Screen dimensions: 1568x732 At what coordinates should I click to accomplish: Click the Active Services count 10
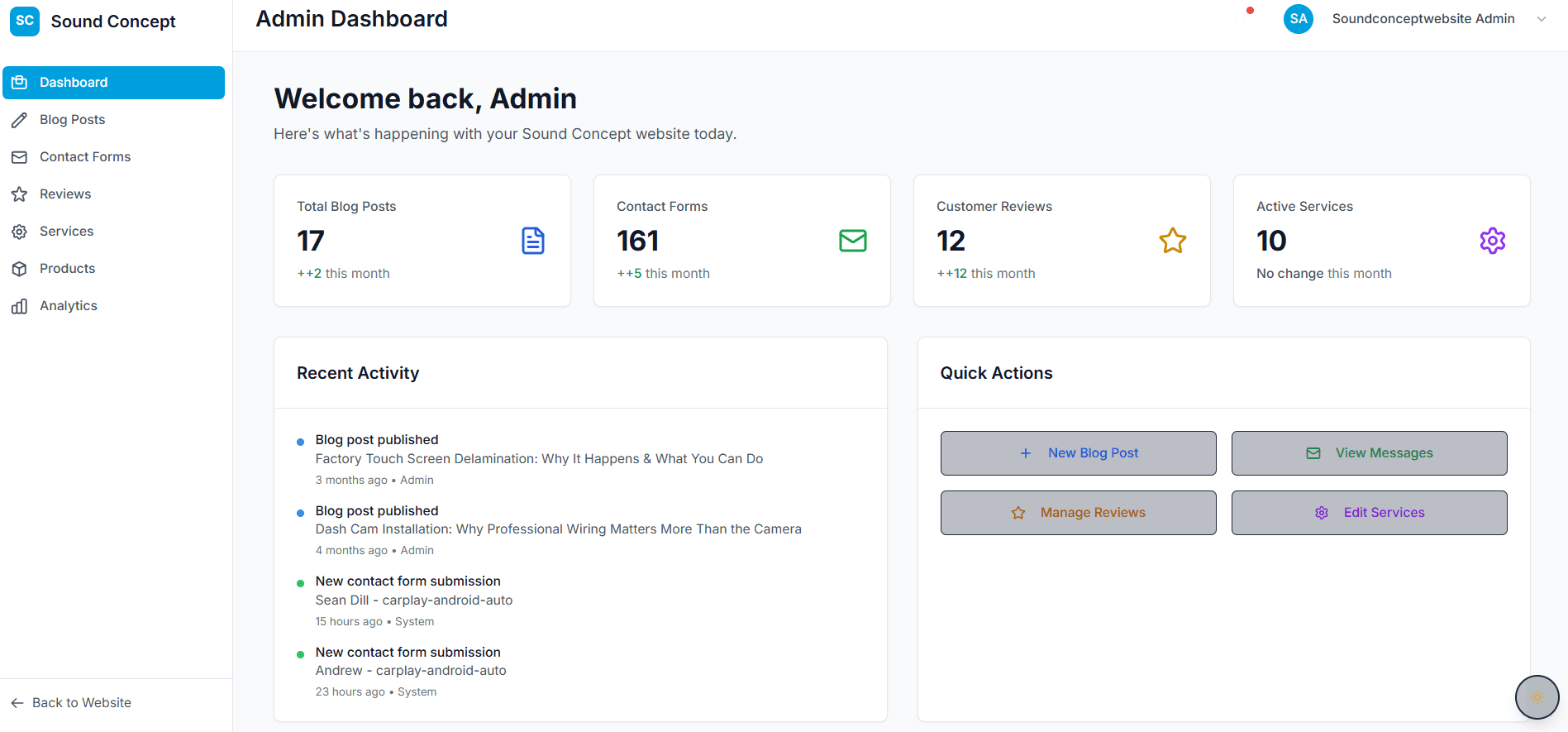(1271, 241)
